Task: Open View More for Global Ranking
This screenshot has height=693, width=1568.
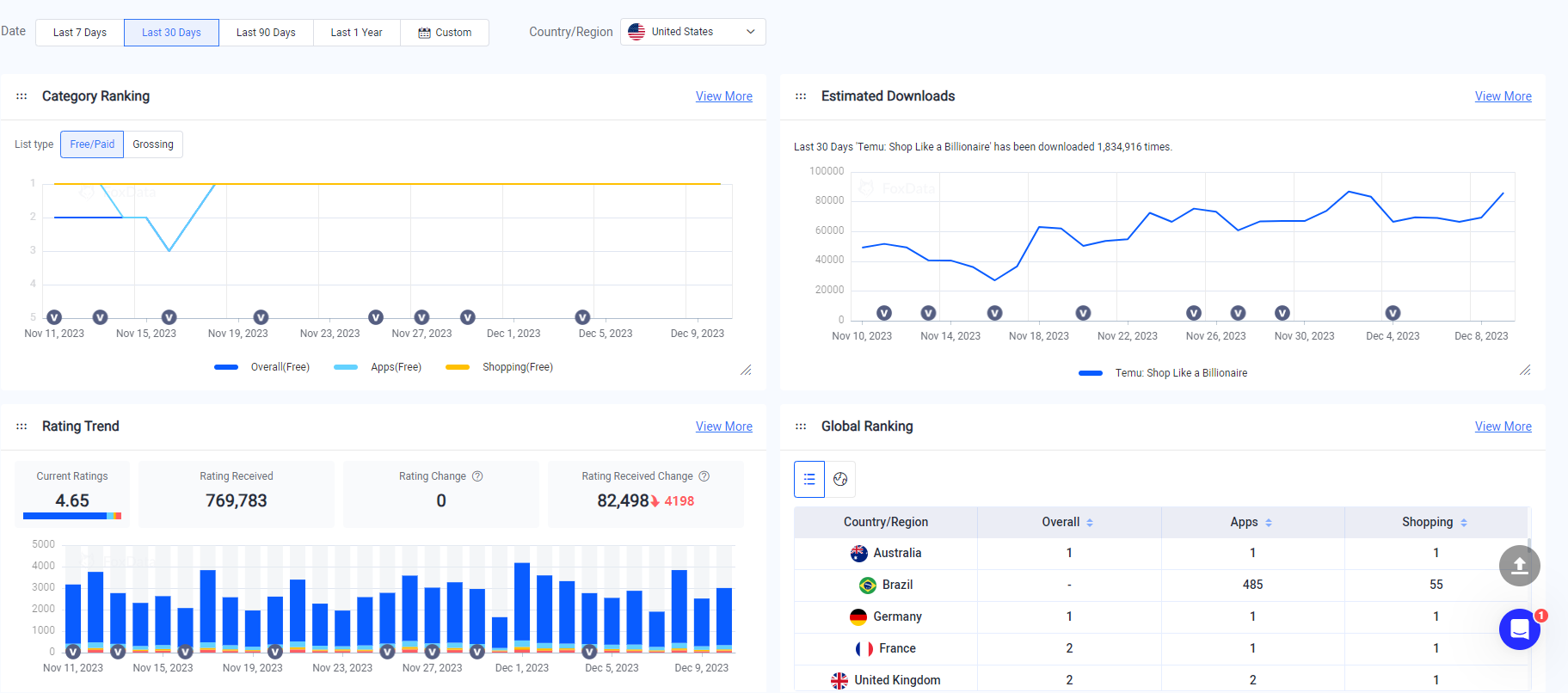Action: [1503, 426]
